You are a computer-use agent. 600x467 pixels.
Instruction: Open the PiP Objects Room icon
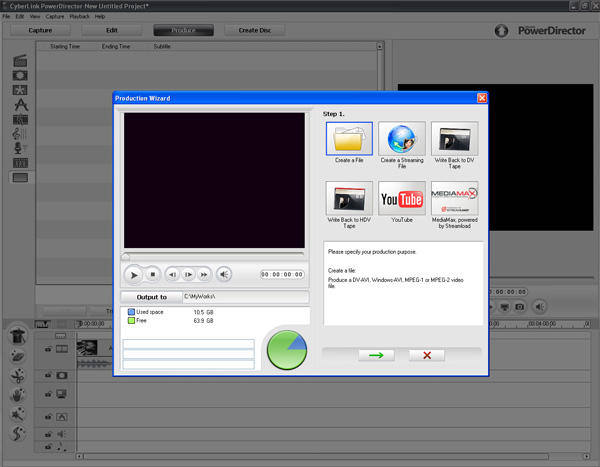(x=20, y=90)
